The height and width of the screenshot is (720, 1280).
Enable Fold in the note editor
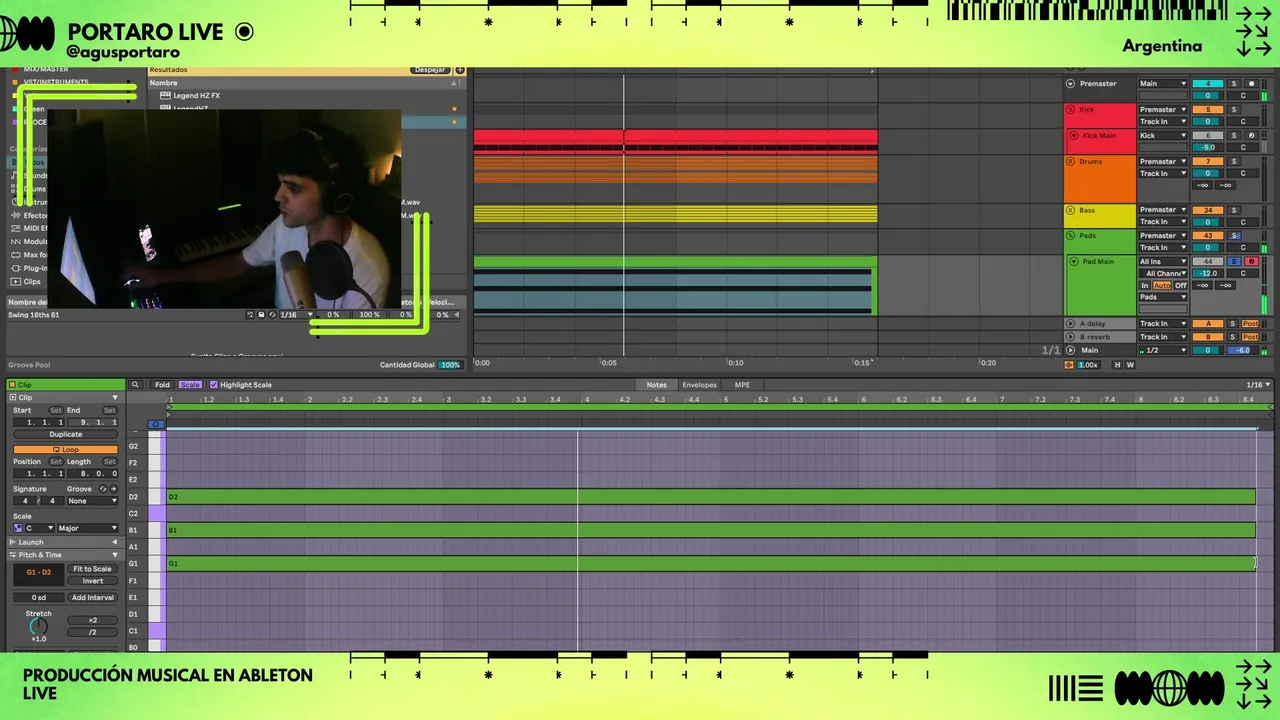[x=162, y=385]
